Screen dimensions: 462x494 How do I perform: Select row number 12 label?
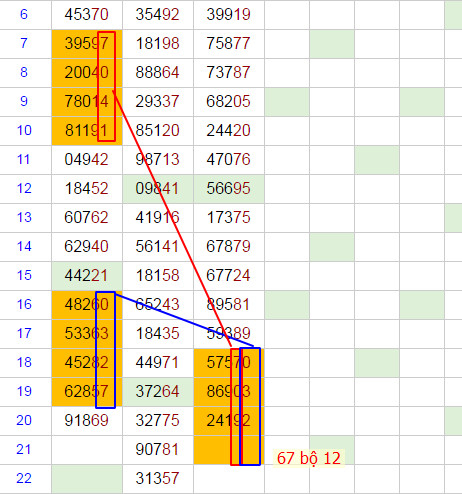coord(24,189)
